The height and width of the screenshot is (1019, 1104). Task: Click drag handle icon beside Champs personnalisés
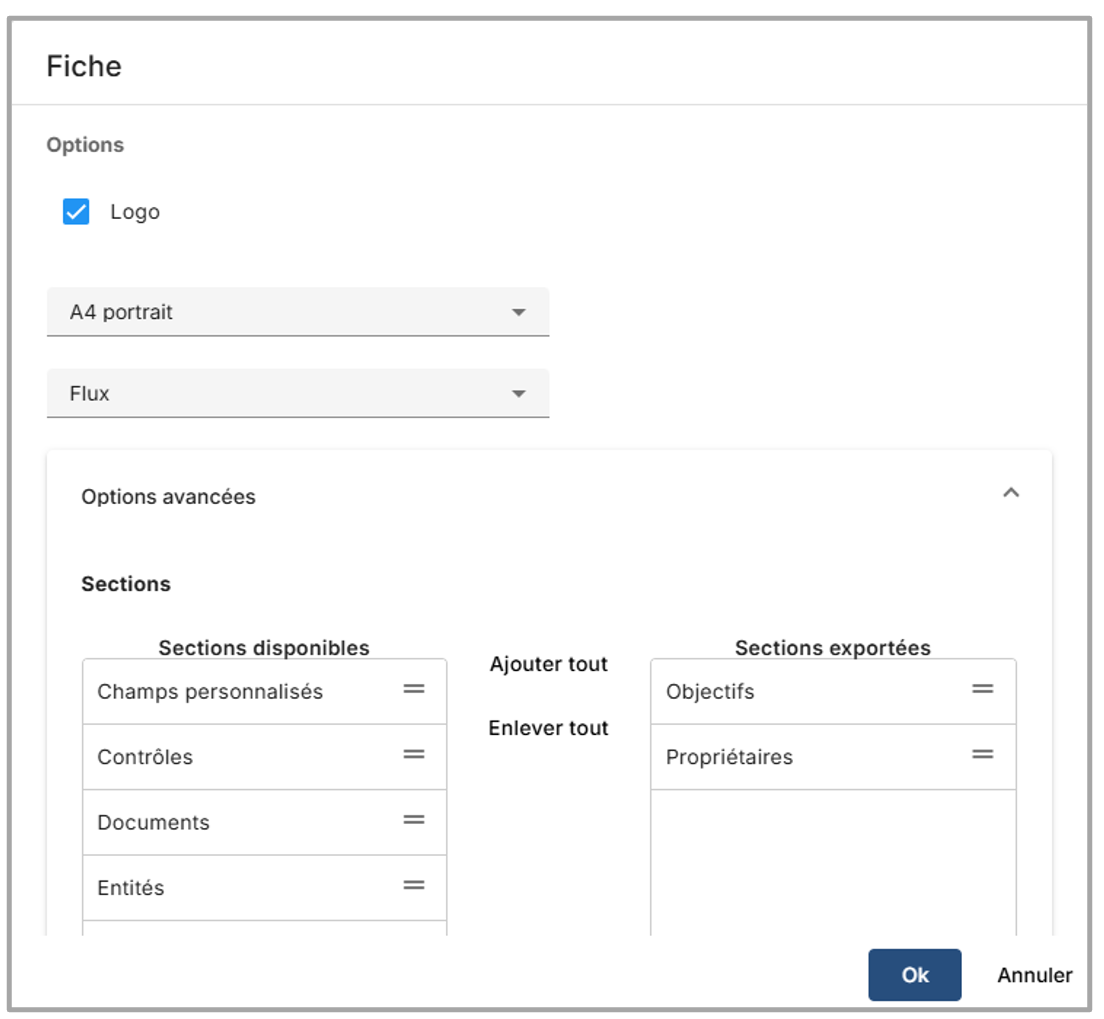414,689
